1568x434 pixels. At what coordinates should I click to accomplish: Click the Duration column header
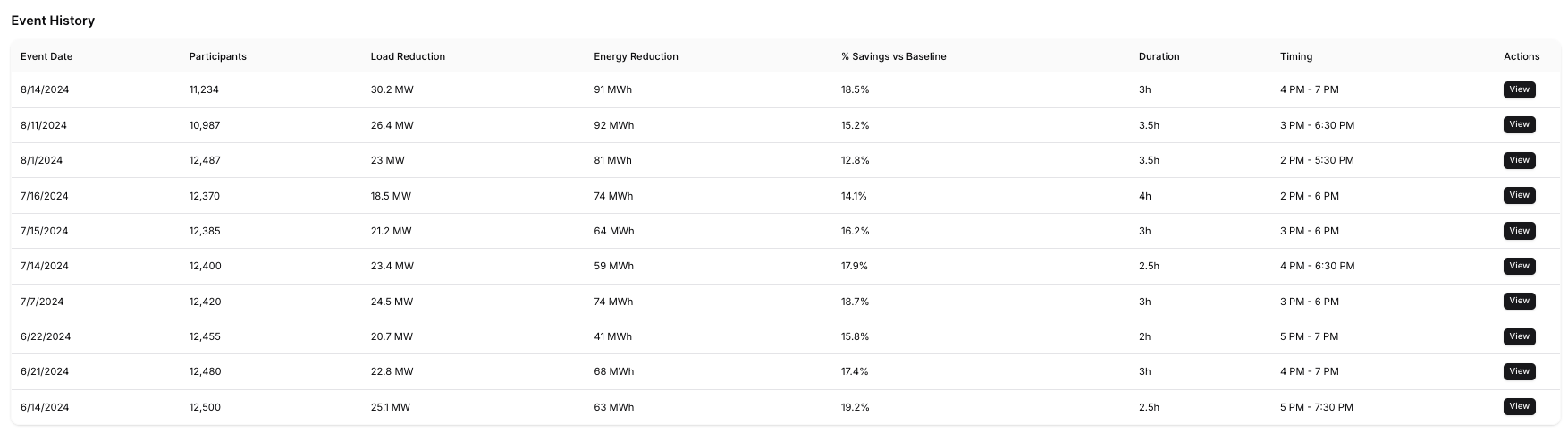pyautogui.click(x=1159, y=56)
